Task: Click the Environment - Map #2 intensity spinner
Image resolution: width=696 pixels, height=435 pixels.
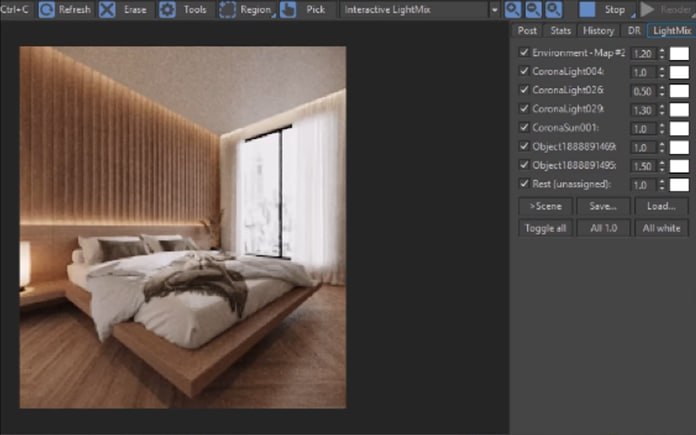Action: click(x=662, y=54)
